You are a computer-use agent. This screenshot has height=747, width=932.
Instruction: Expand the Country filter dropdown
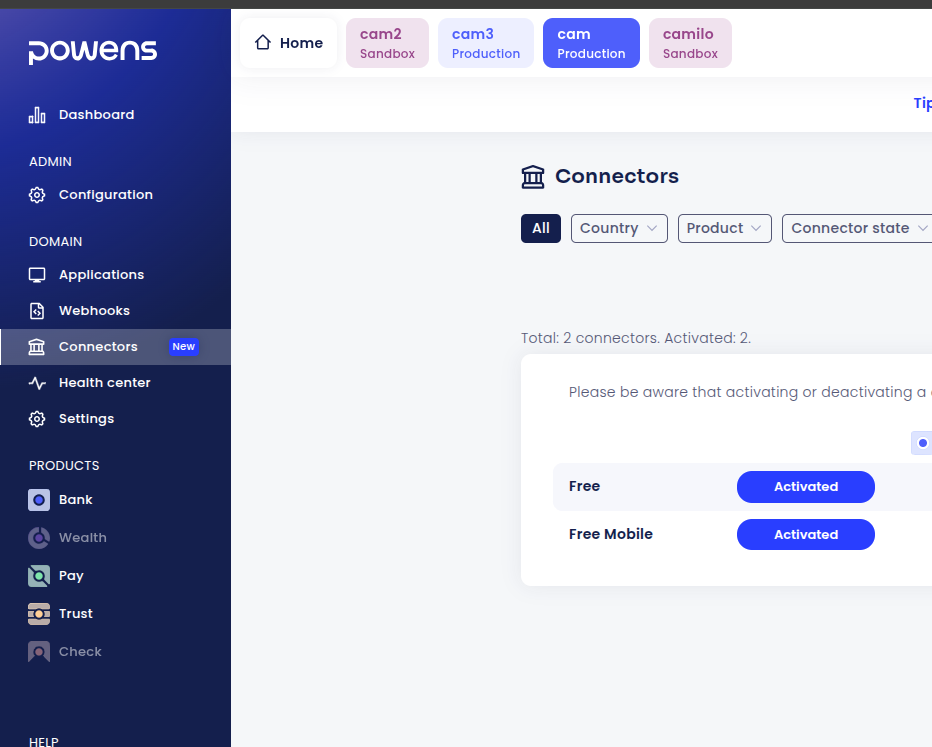pyautogui.click(x=619, y=228)
